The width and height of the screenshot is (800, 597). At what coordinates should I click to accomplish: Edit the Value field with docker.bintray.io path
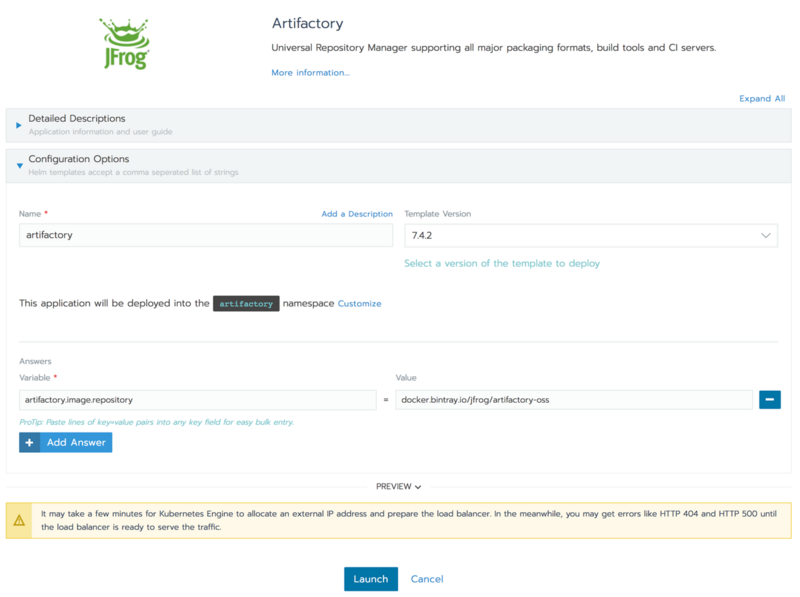click(x=574, y=400)
